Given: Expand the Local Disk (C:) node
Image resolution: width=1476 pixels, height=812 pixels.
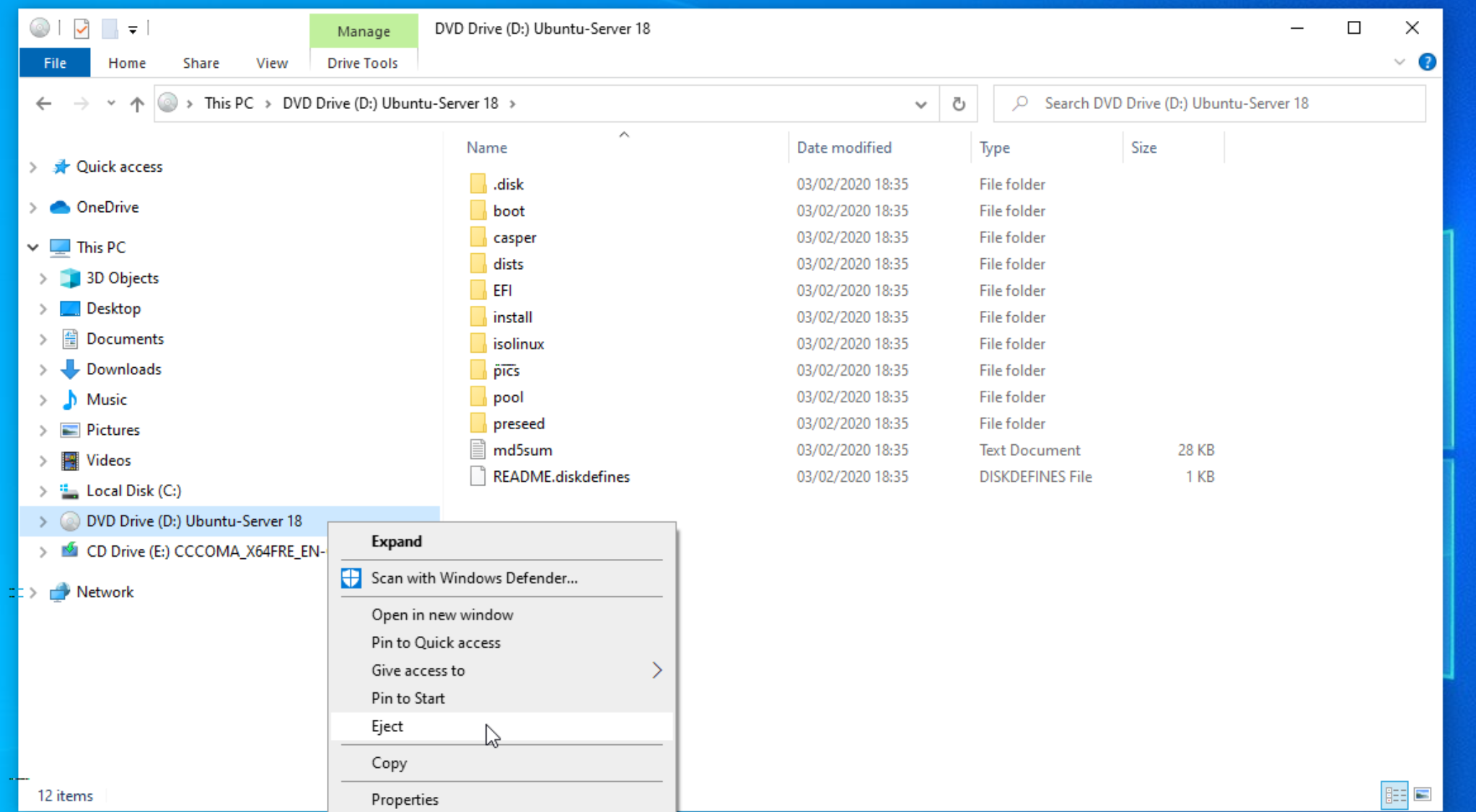Looking at the screenshot, I should [43, 490].
